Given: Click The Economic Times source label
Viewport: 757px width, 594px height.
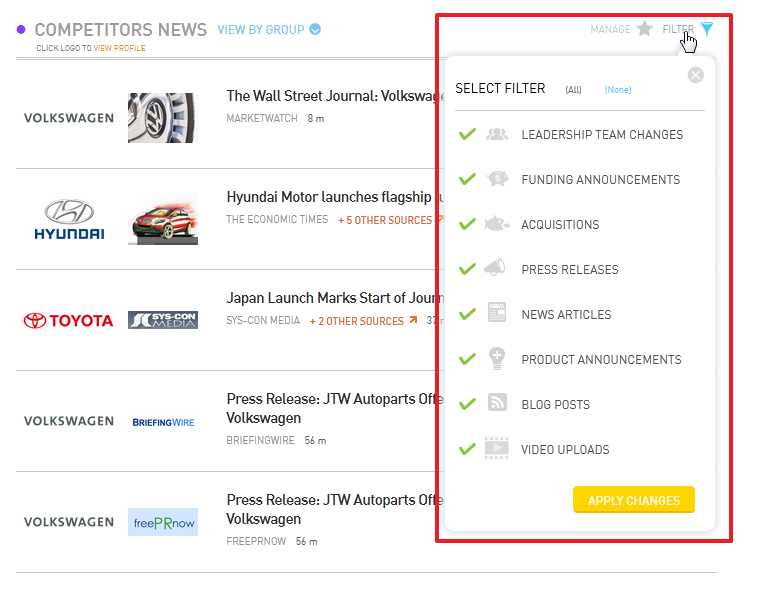Looking at the screenshot, I should pos(277,219).
